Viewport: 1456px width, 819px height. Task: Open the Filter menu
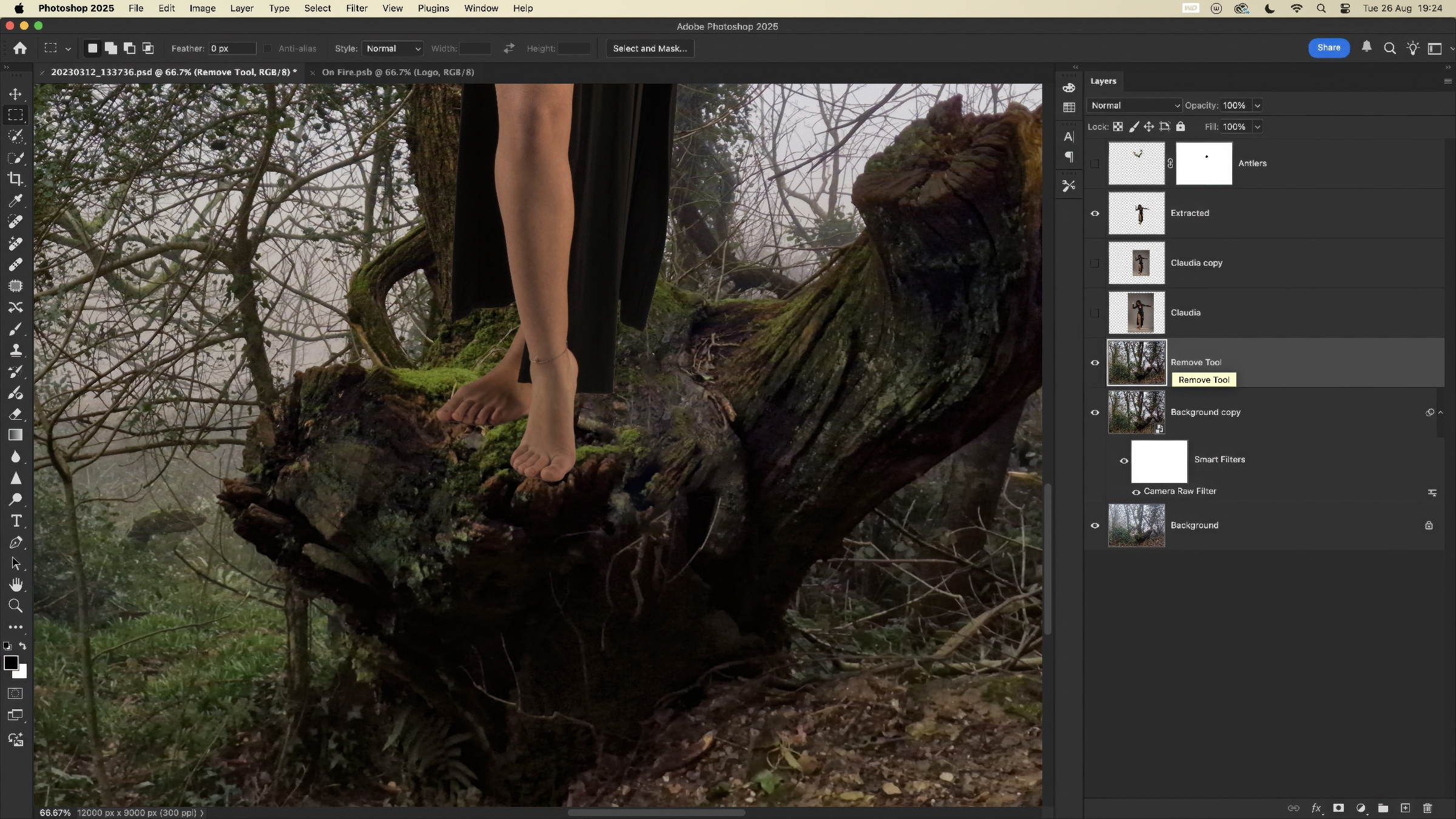pos(357,8)
